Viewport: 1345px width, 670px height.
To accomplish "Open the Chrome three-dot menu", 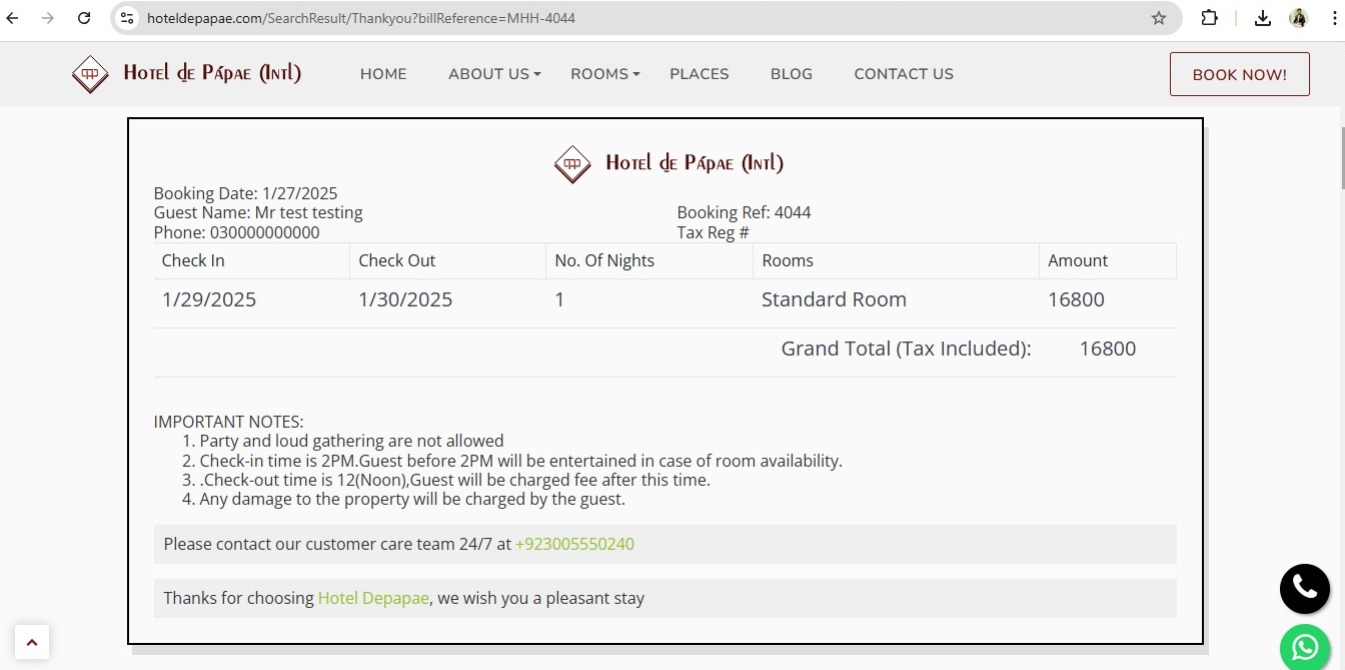I will click(x=1334, y=18).
